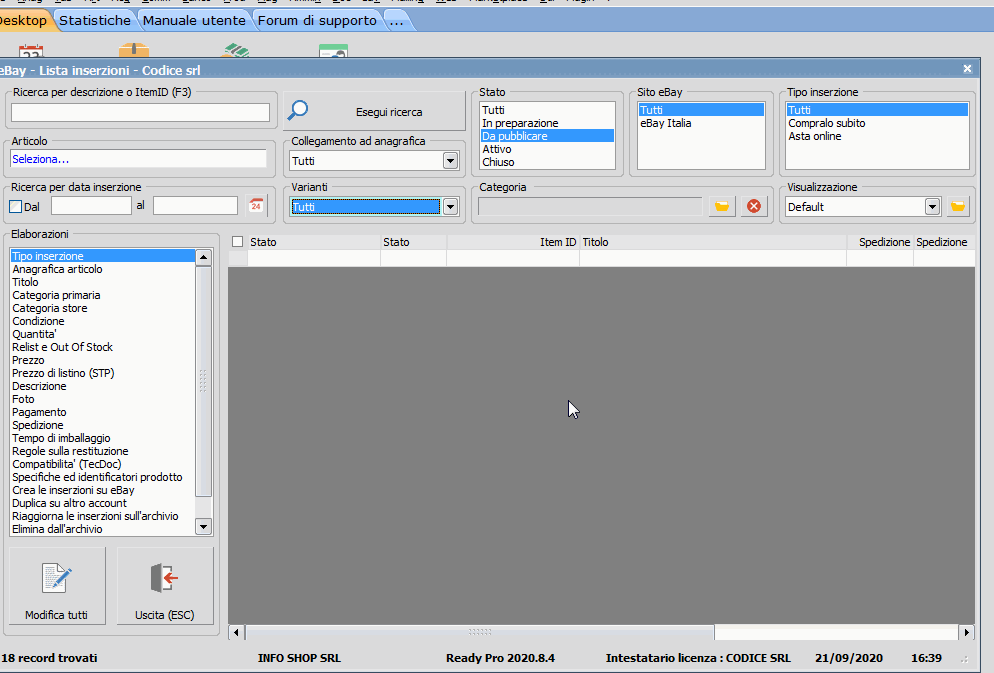Click Elaborazioni list scroll down arrow
The height and width of the screenshot is (673, 994).
203,527
